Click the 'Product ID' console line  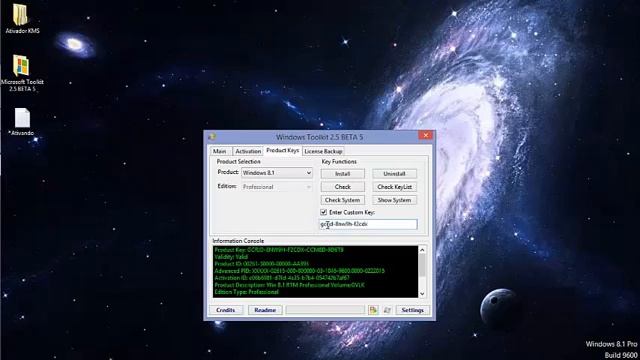click(x=262, y=264)
